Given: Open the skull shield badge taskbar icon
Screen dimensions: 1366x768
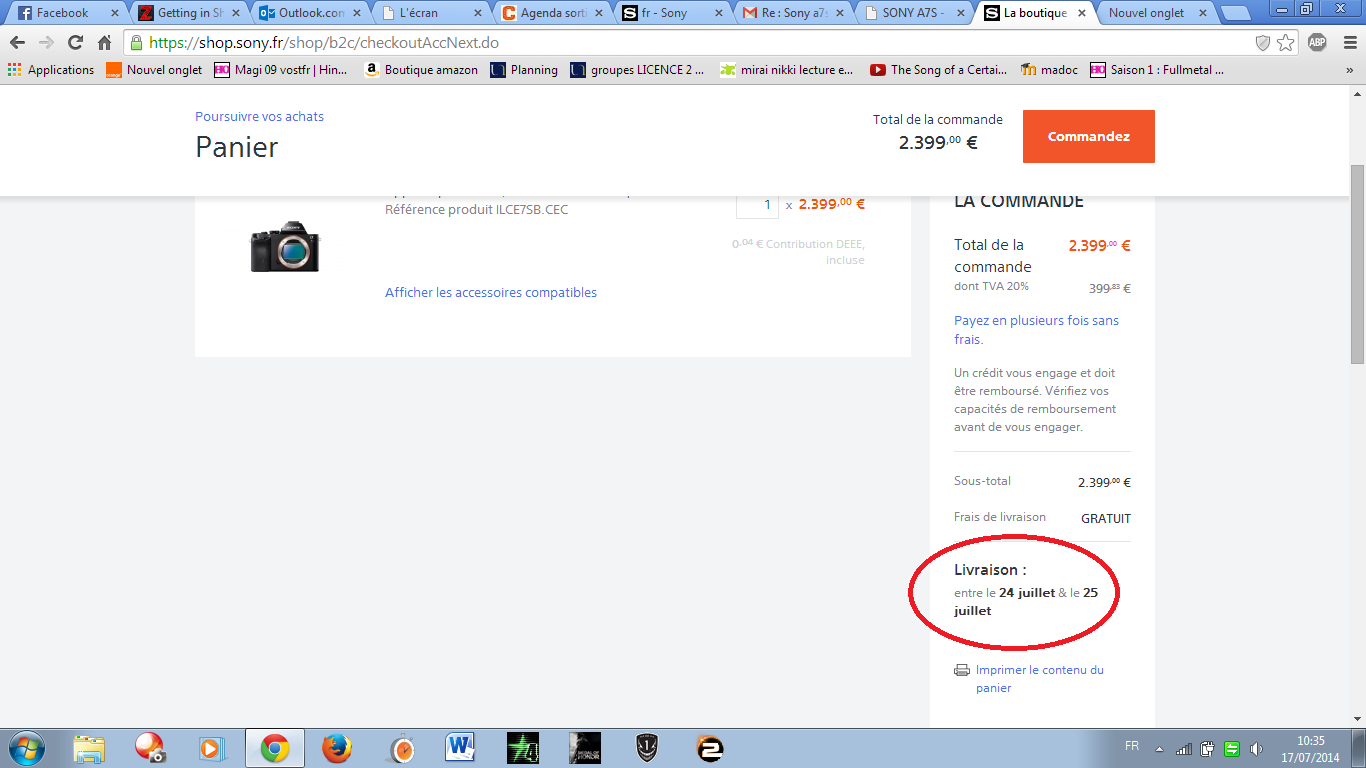Looking at the screenshot, I should click(647, 748).
